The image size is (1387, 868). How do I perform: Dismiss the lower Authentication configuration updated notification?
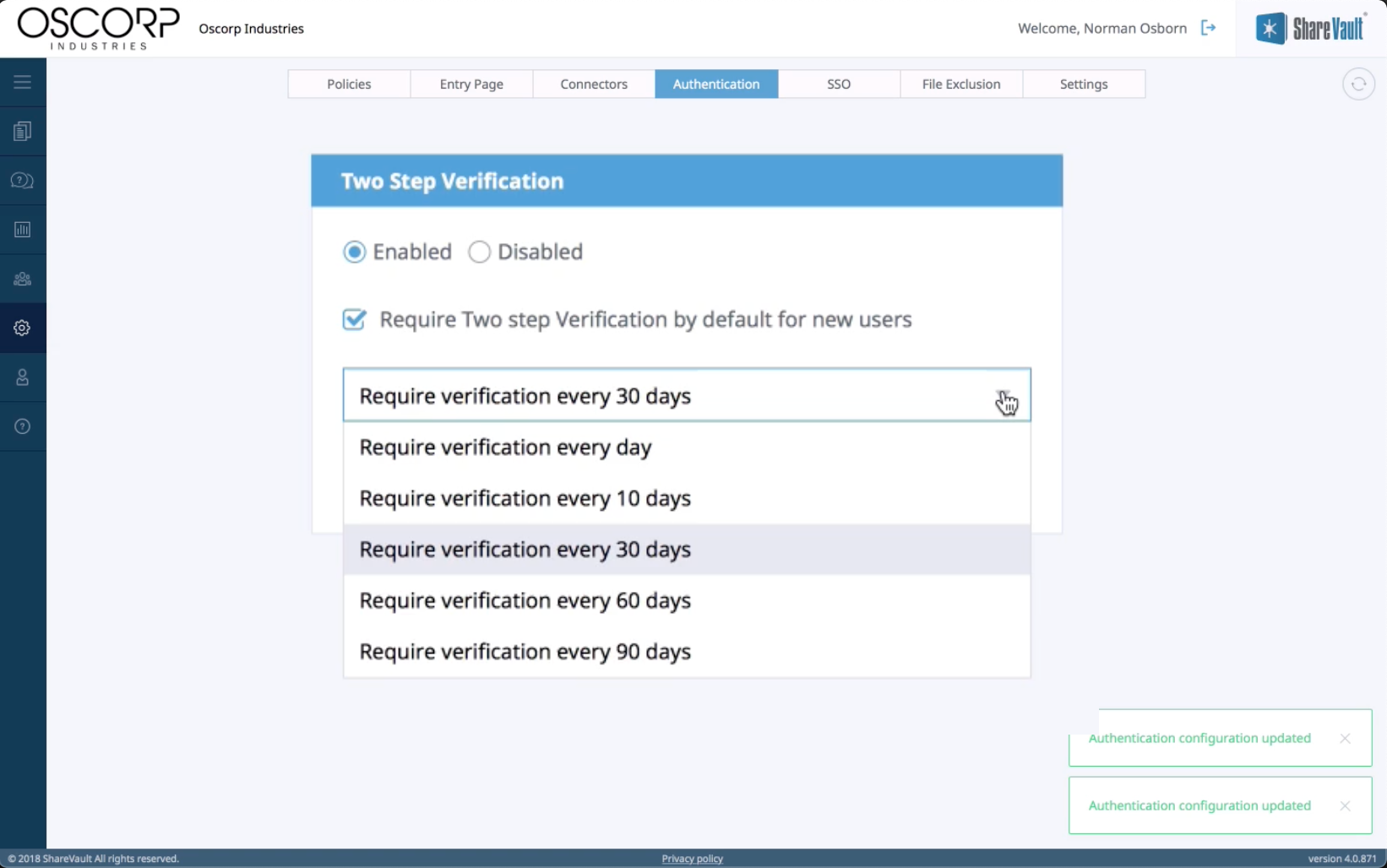[x=1345, y=806]
